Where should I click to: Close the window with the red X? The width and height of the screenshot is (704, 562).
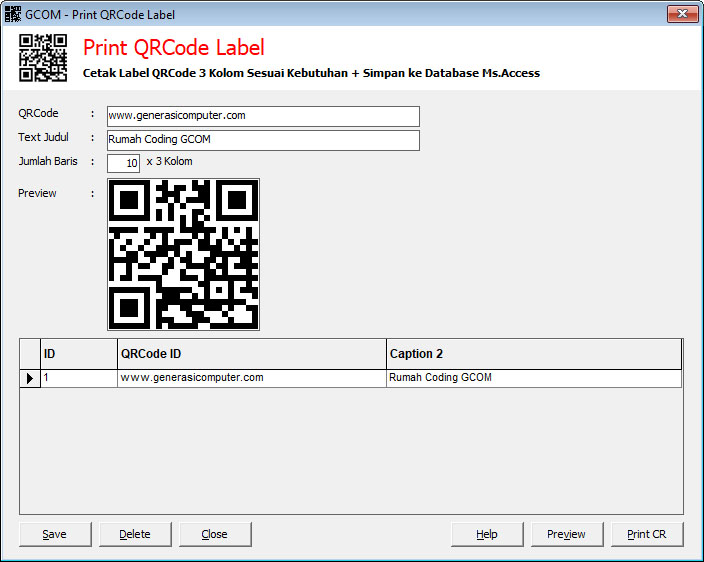coord(681,13)
